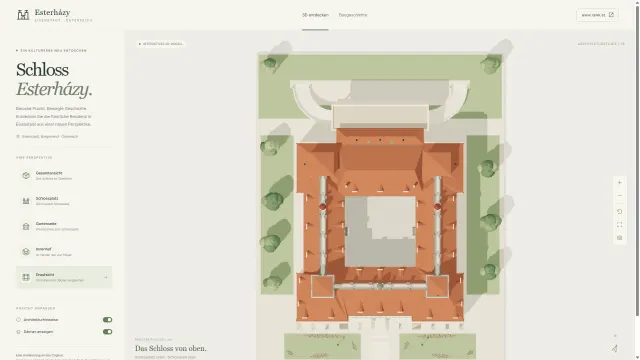
Task: Click the Innenhof courtyard icon
Action: pos(26,252)
